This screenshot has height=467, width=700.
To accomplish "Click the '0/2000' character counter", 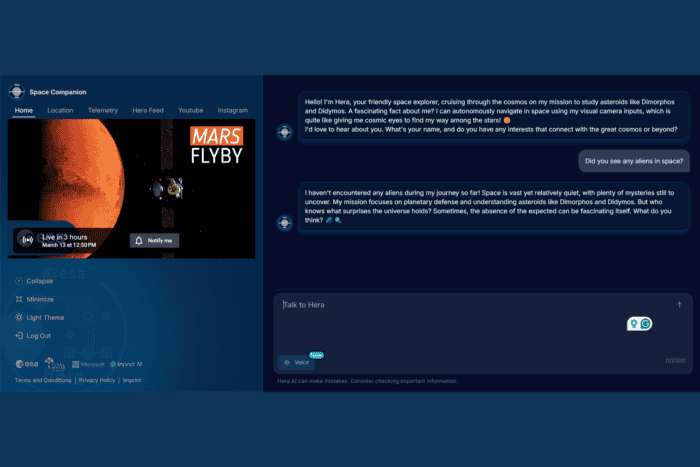I will point(675,361).
